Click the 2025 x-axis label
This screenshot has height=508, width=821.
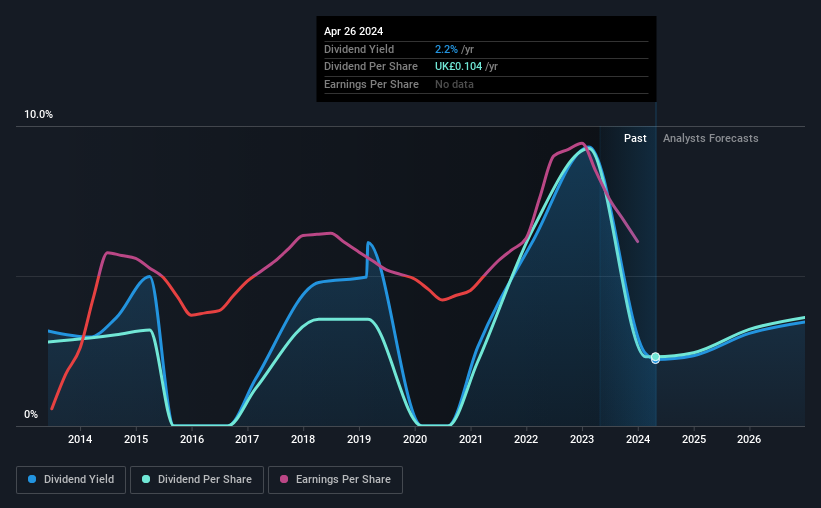(x=694, y=439)
